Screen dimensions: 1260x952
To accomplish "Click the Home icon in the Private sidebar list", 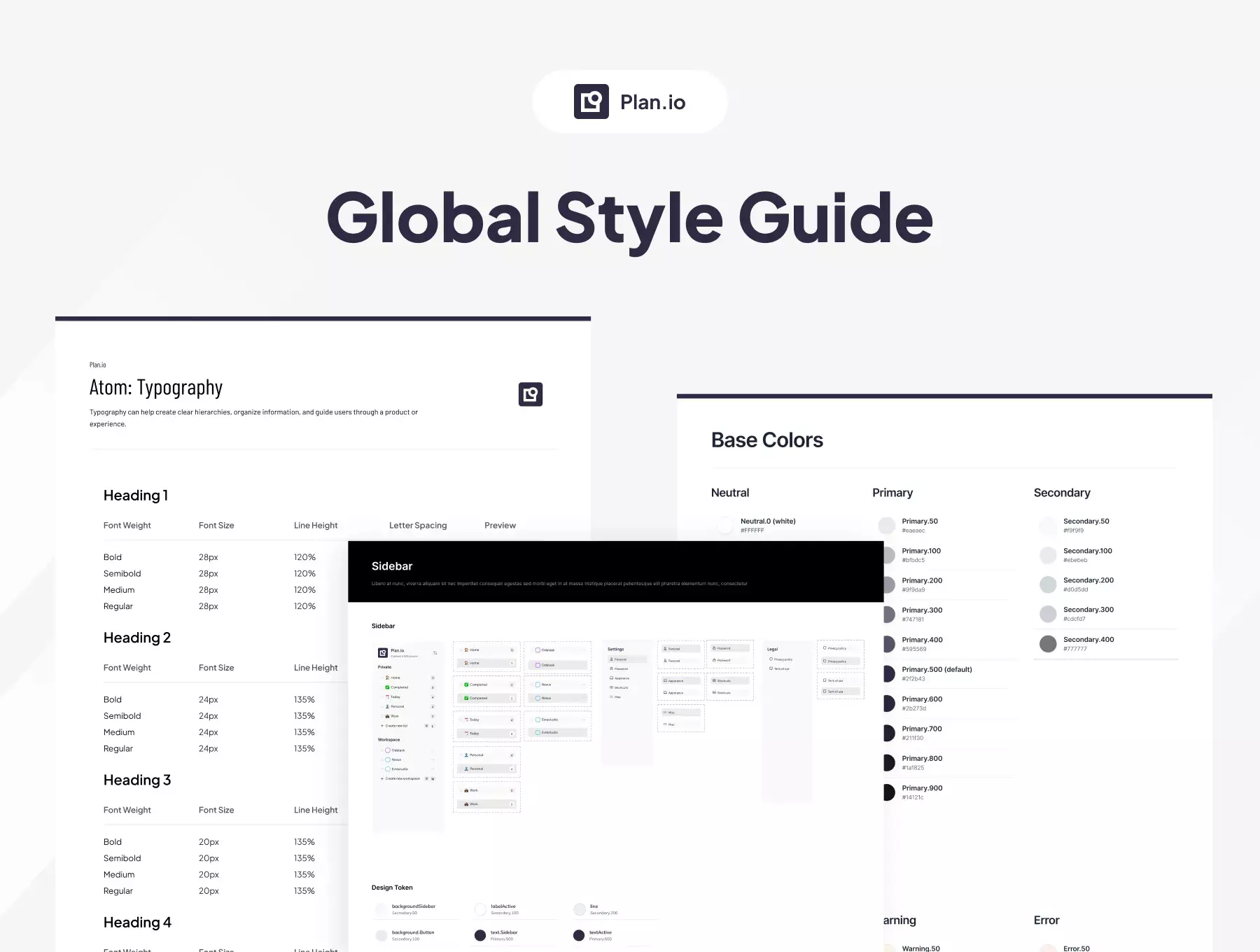I will 387,678.
